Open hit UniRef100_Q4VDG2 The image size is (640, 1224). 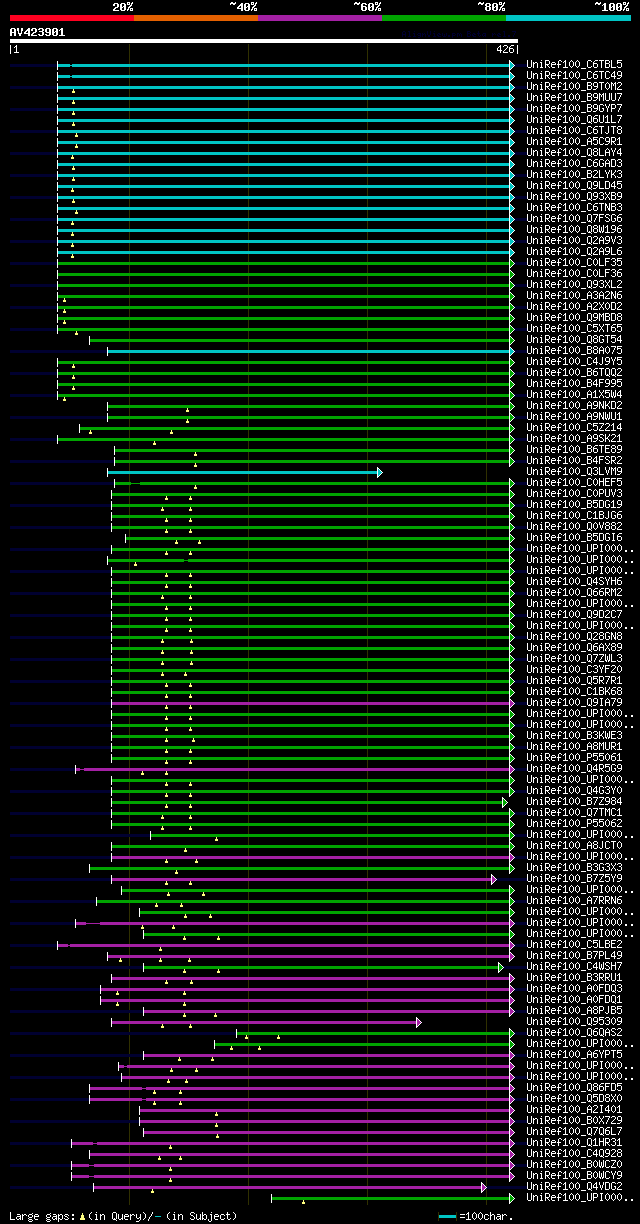(x=575, y=1187)
